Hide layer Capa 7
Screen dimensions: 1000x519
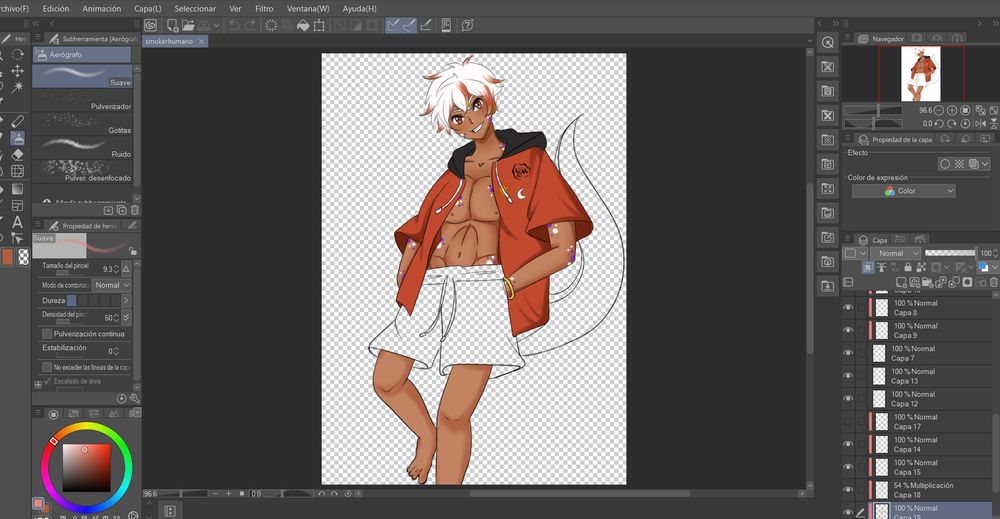pos(848,353)
